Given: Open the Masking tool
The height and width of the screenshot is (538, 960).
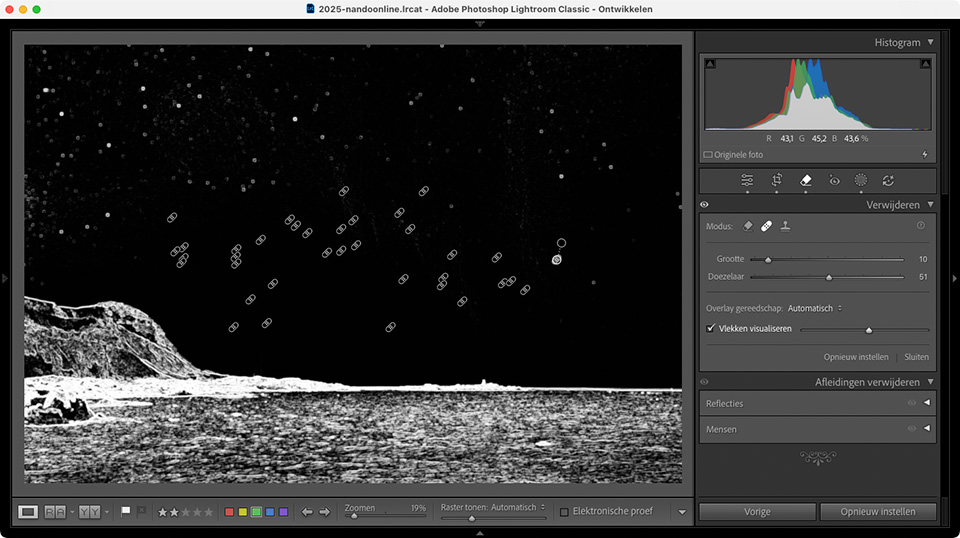Looking at the screenshot, I should tap(860, 181).
